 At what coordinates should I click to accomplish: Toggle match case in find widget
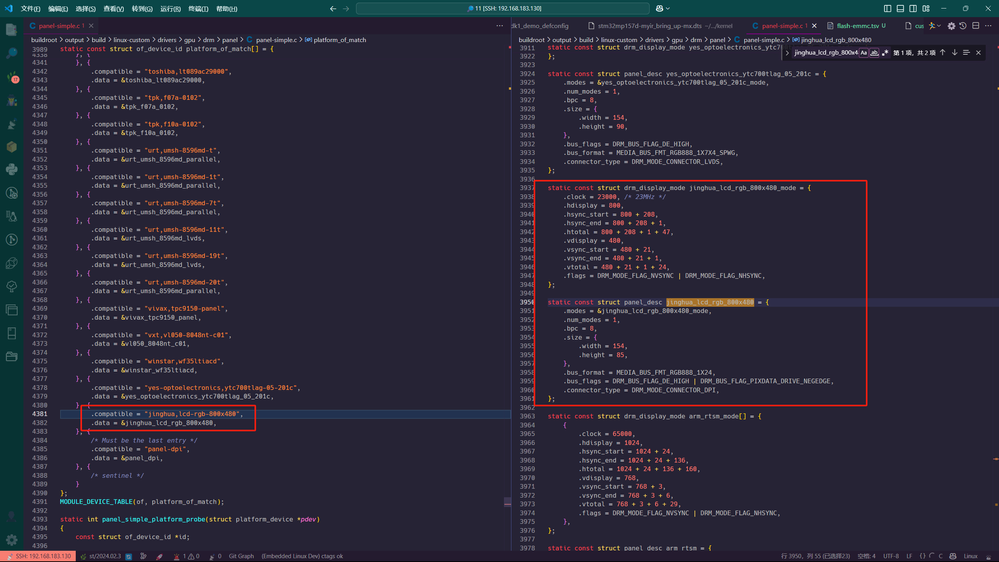click(864, 53)
